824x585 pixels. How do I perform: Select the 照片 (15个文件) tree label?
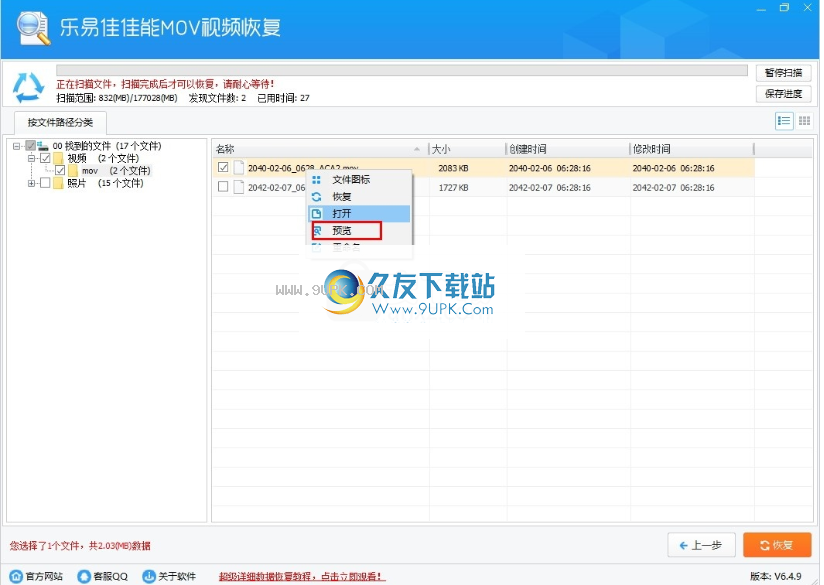click(x=105, y=183)
